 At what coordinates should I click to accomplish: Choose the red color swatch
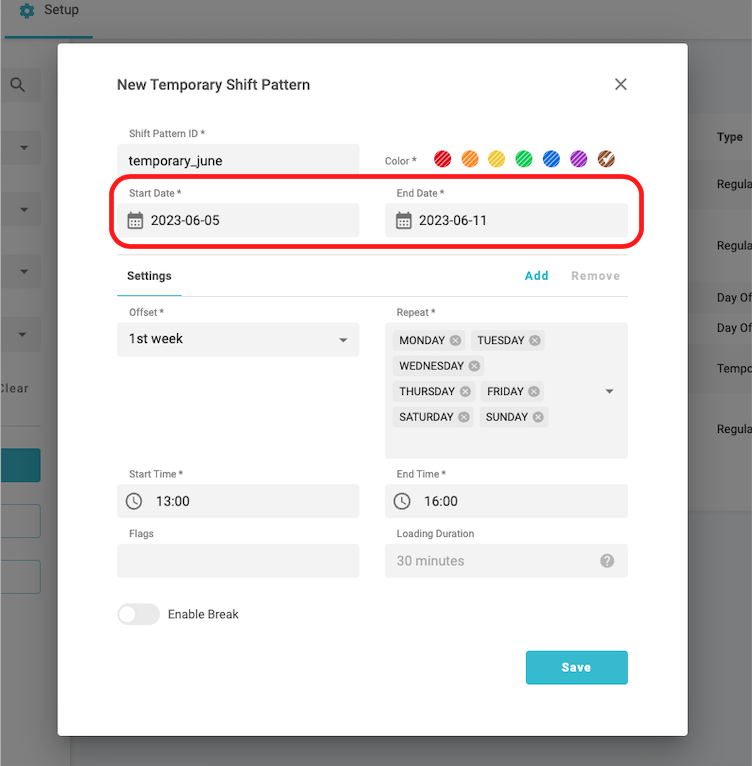coord(443,159)
